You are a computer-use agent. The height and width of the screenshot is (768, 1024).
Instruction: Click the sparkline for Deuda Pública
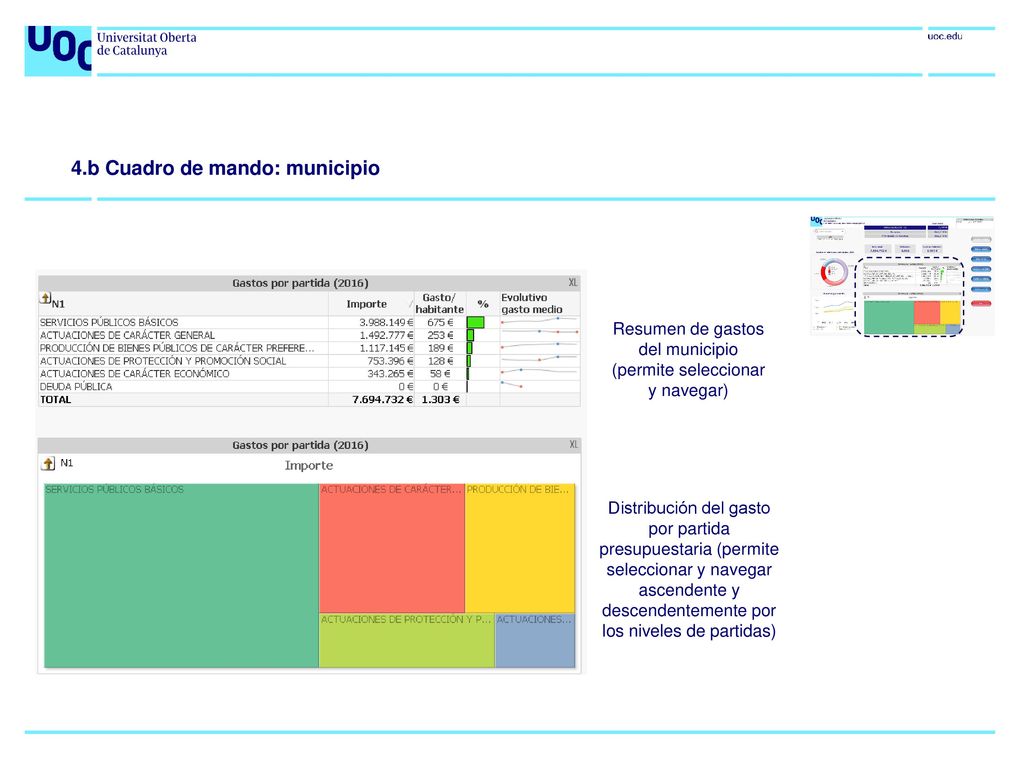click(511, 385)
